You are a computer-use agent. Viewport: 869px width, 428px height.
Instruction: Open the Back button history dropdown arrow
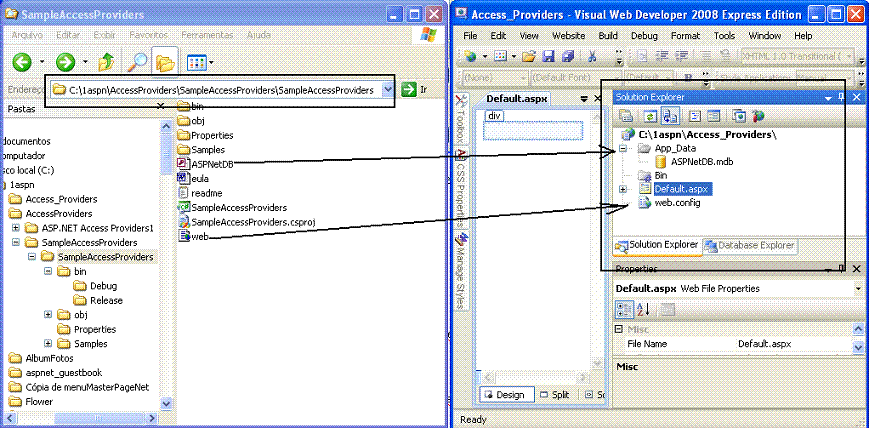42,62
